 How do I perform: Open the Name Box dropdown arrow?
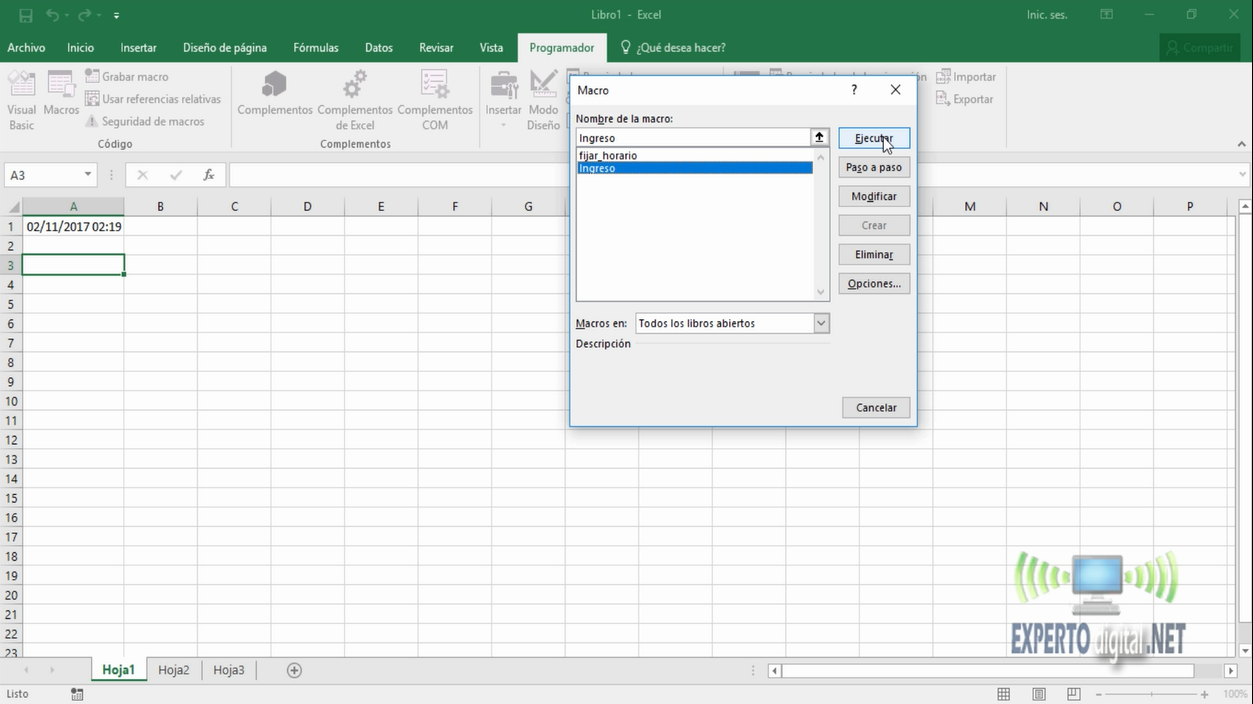88,175
